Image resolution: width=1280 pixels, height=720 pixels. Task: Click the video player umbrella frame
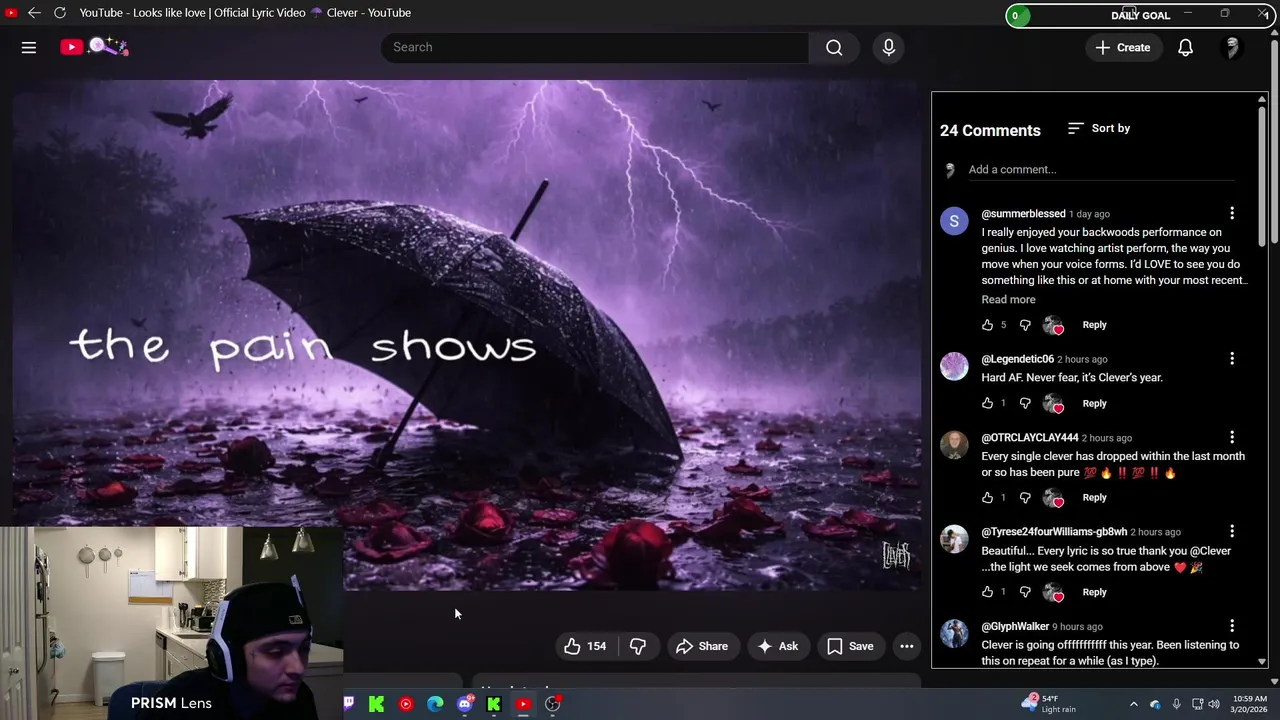(x=466, y=335)
